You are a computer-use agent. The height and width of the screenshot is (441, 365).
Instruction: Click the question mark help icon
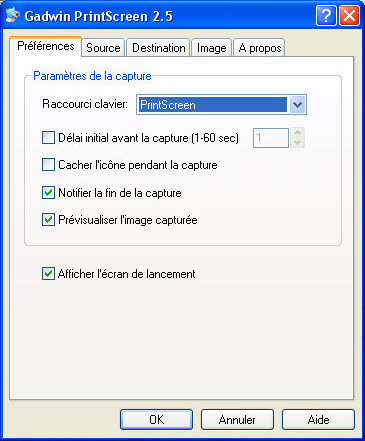[x=326, y=16]
